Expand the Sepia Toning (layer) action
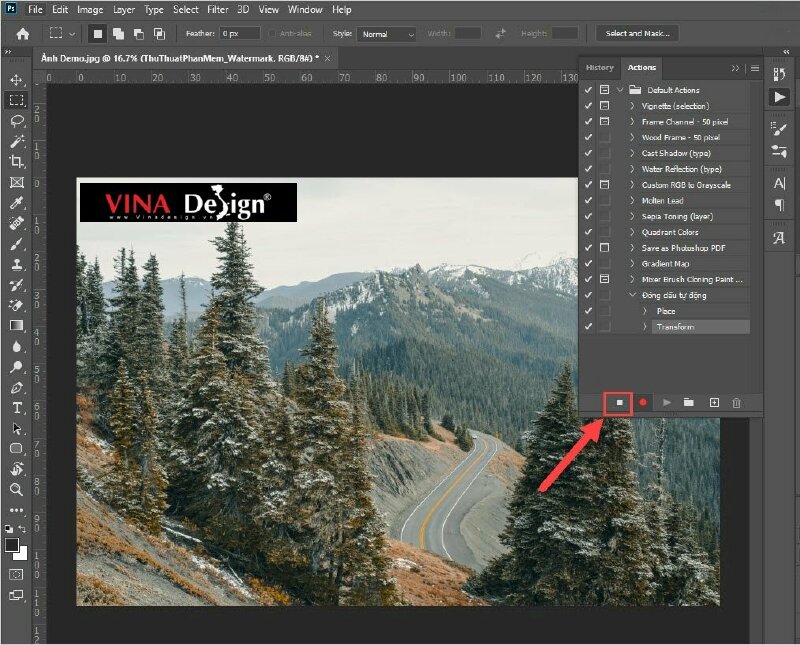 click(632, 217)
